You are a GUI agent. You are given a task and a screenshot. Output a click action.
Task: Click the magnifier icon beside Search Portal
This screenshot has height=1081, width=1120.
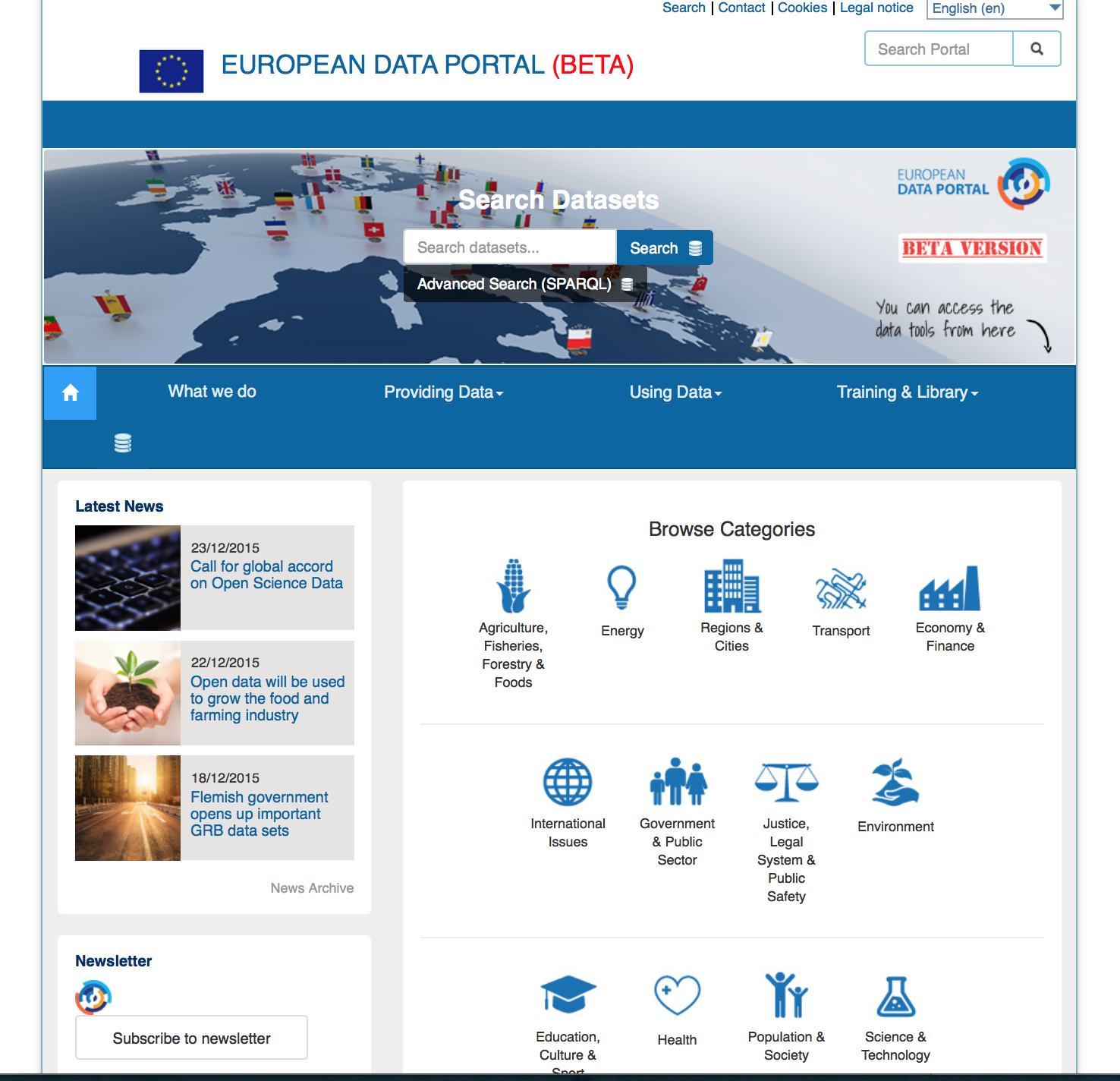tap(1037, 49)
